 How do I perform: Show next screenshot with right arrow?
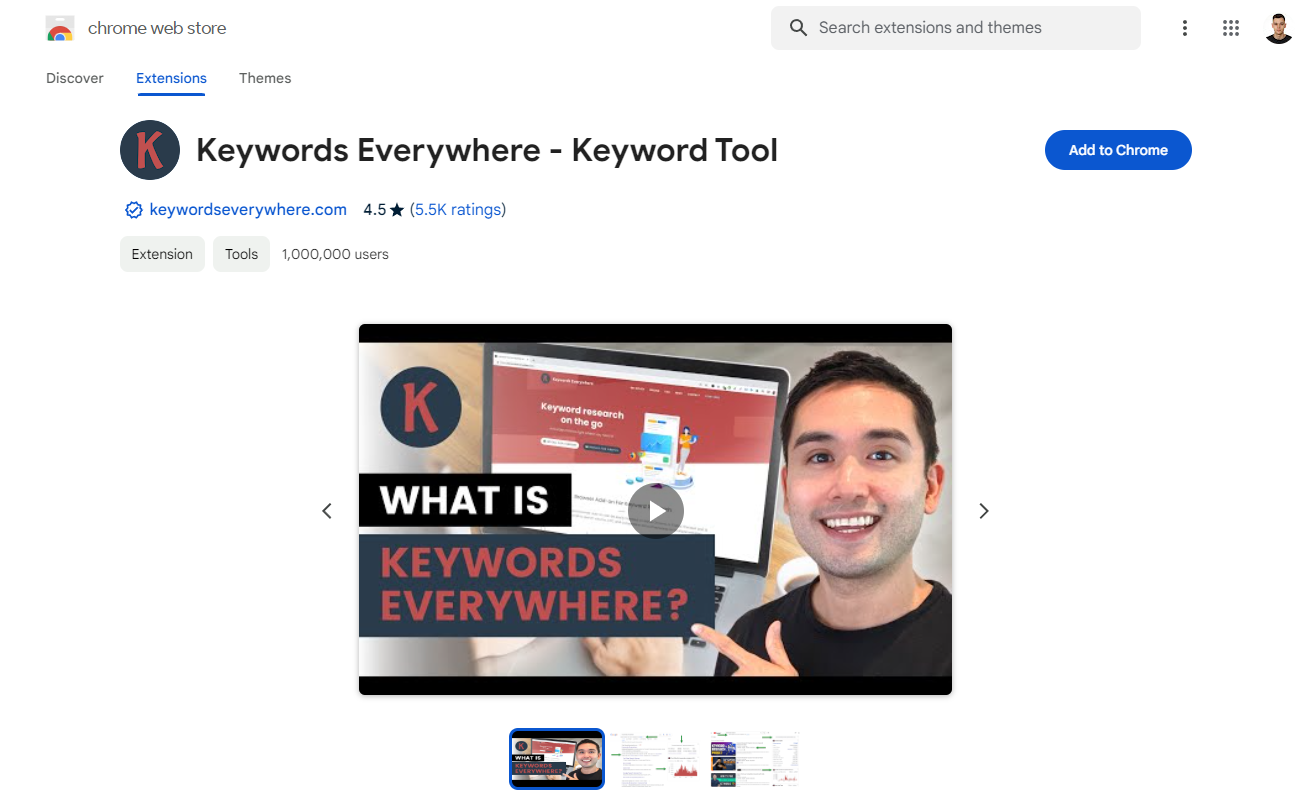(984, 511)
